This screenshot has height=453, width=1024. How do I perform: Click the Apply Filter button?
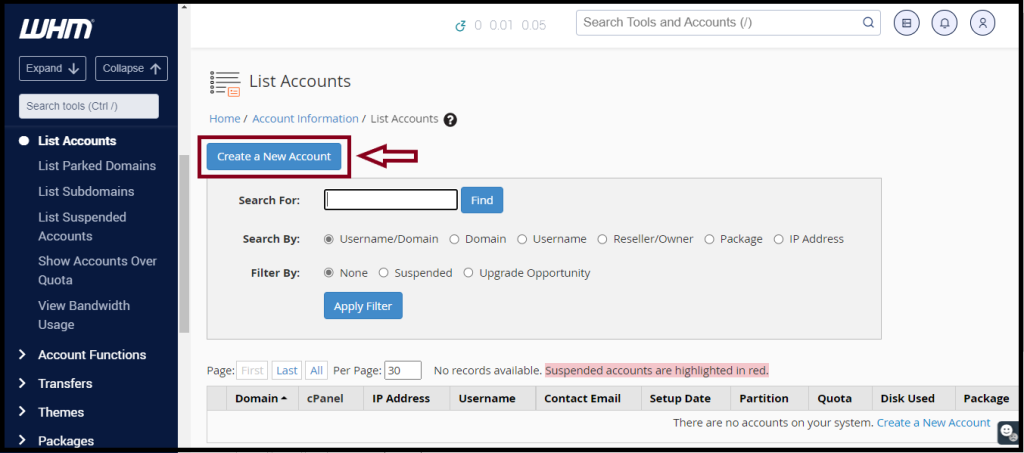point(363,305)
